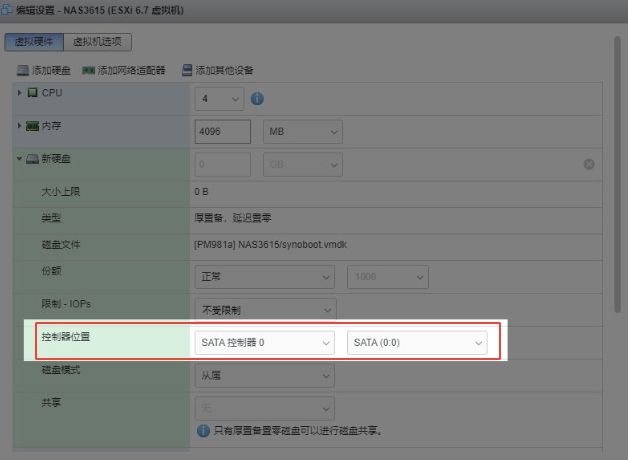
Task: Click disk file path NAS3615/synoboot.vmdk
Action: coord(271,245)
